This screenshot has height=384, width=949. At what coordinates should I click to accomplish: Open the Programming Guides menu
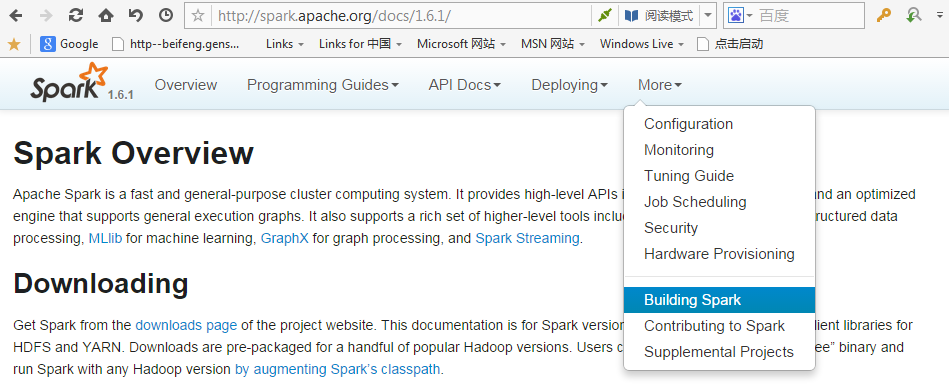[323, 85]
